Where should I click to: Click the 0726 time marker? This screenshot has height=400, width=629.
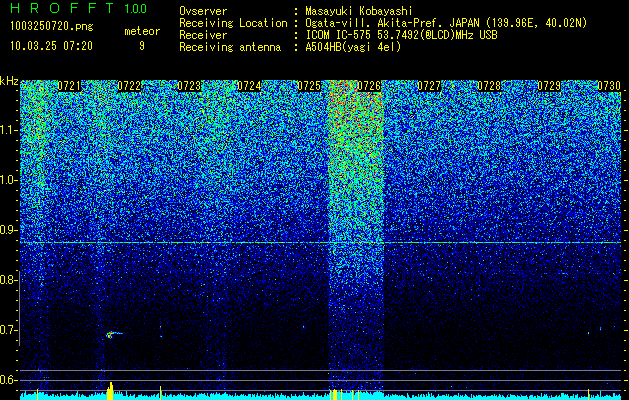pos(369,86)
